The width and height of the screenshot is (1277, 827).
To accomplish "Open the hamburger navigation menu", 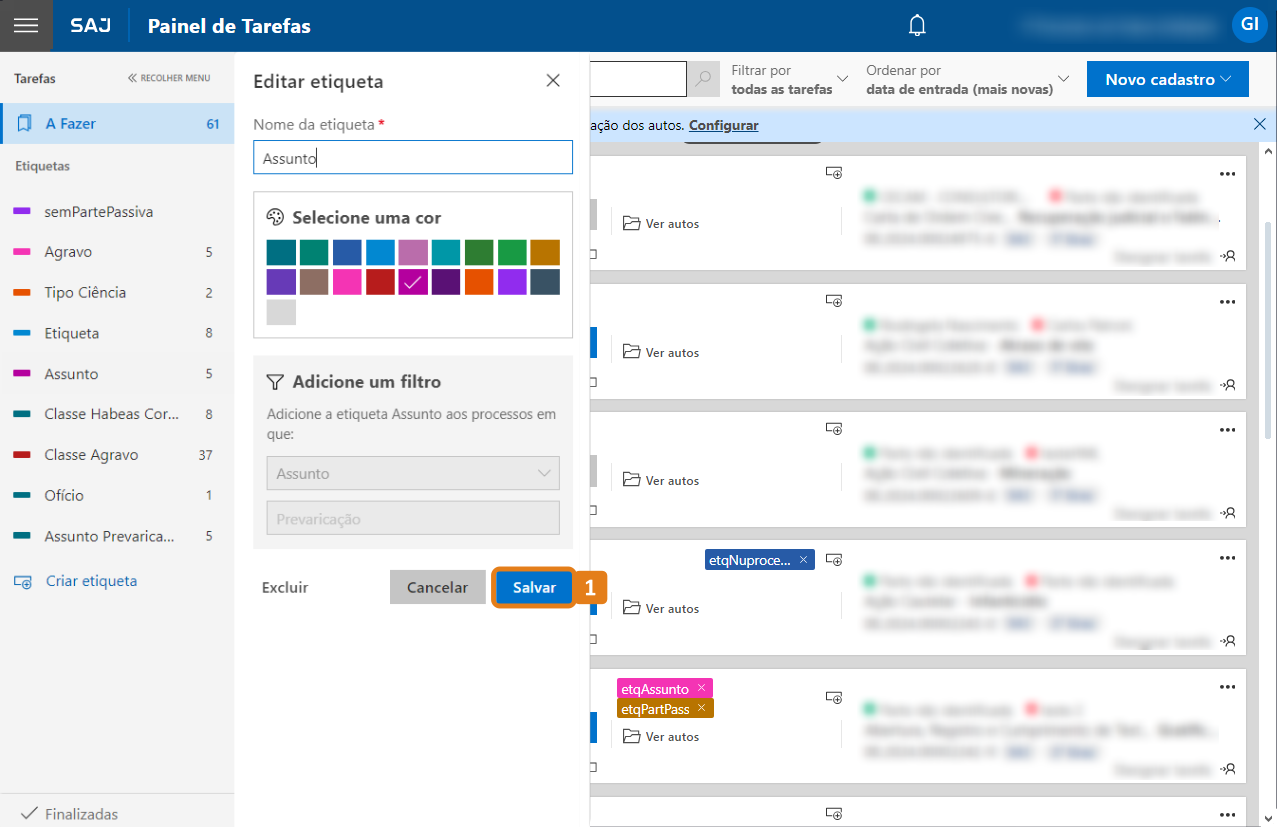I will [26, 26].
